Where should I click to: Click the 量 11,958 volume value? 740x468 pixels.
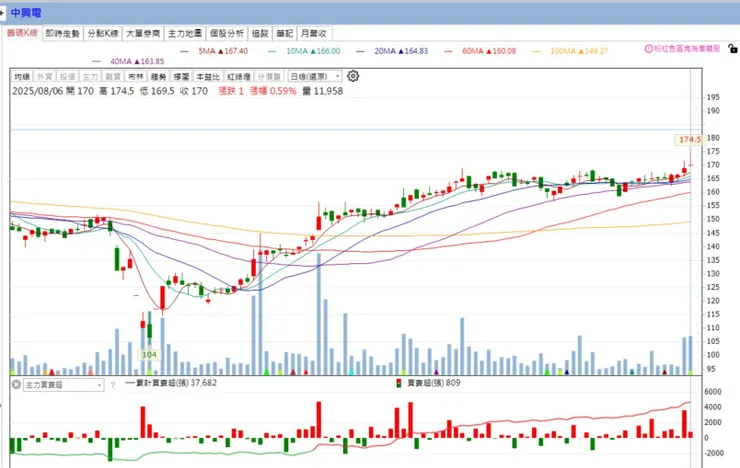(322, 91)
